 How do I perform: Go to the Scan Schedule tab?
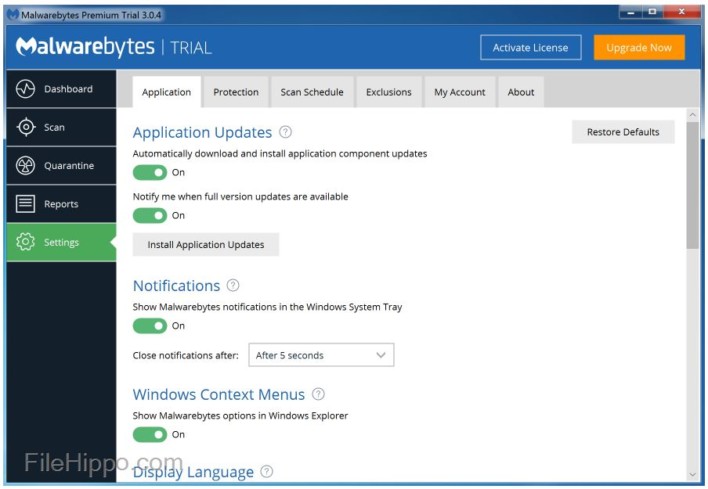[x=312, y=92]
